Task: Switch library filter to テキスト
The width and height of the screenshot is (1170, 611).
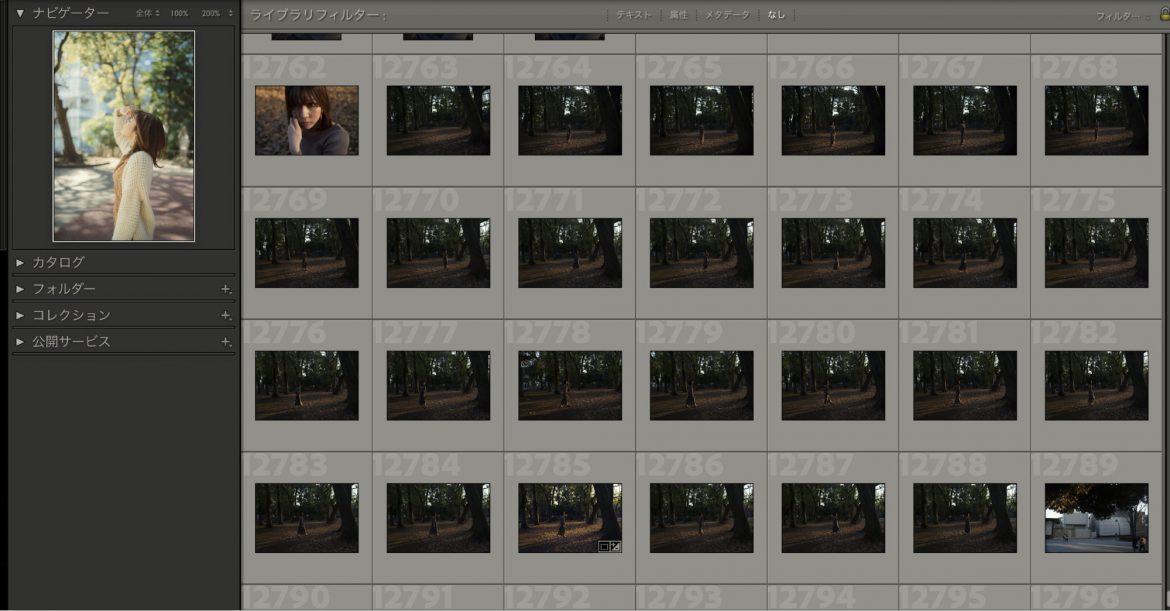Action: coord(634,15)
